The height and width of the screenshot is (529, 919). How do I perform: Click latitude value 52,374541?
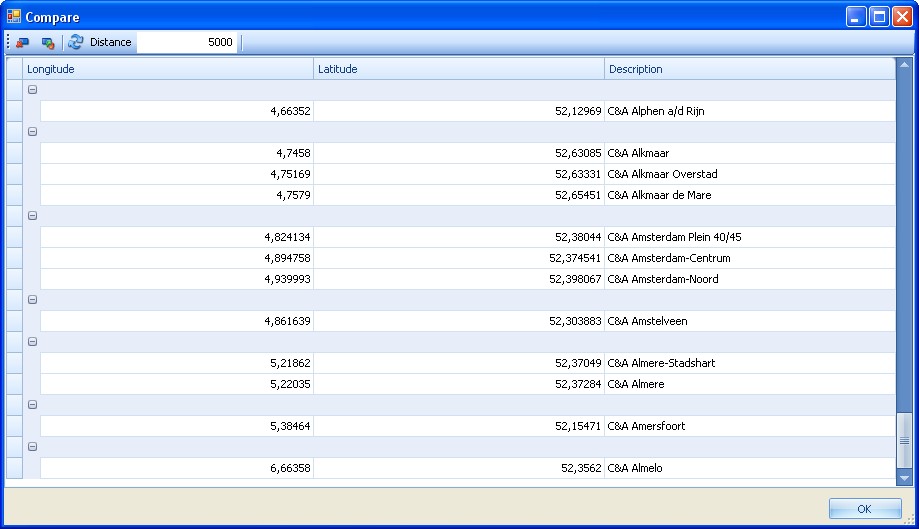[x=575, y=258]
